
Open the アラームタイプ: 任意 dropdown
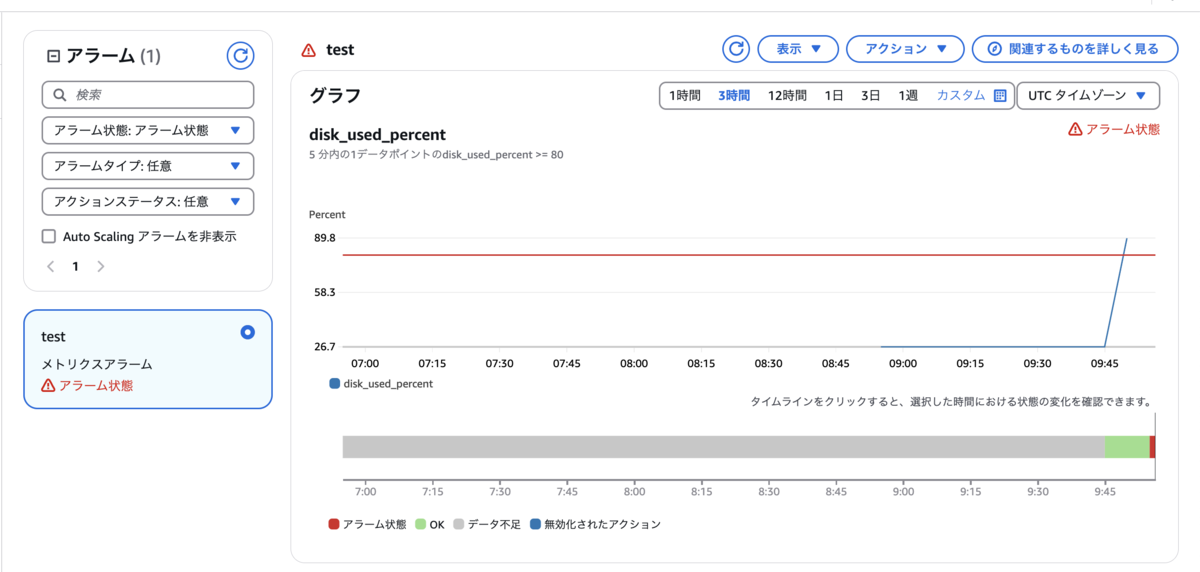(148, 166)
